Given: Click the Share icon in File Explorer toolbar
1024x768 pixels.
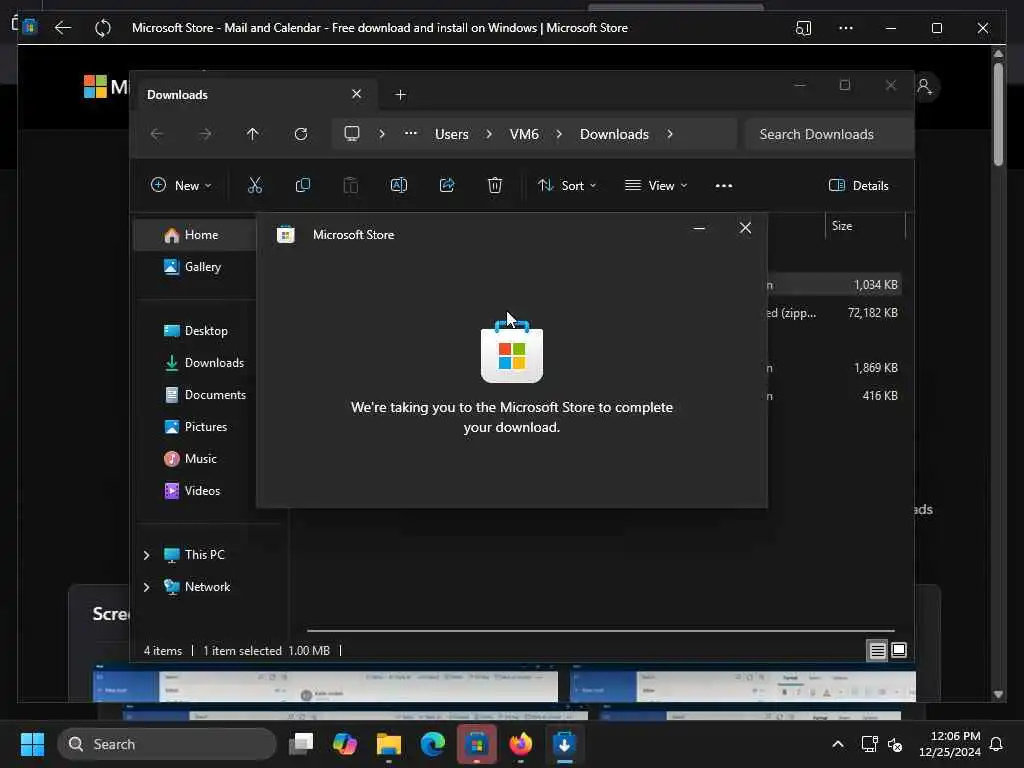Looking at the screenshot, I should click(447, 185).
